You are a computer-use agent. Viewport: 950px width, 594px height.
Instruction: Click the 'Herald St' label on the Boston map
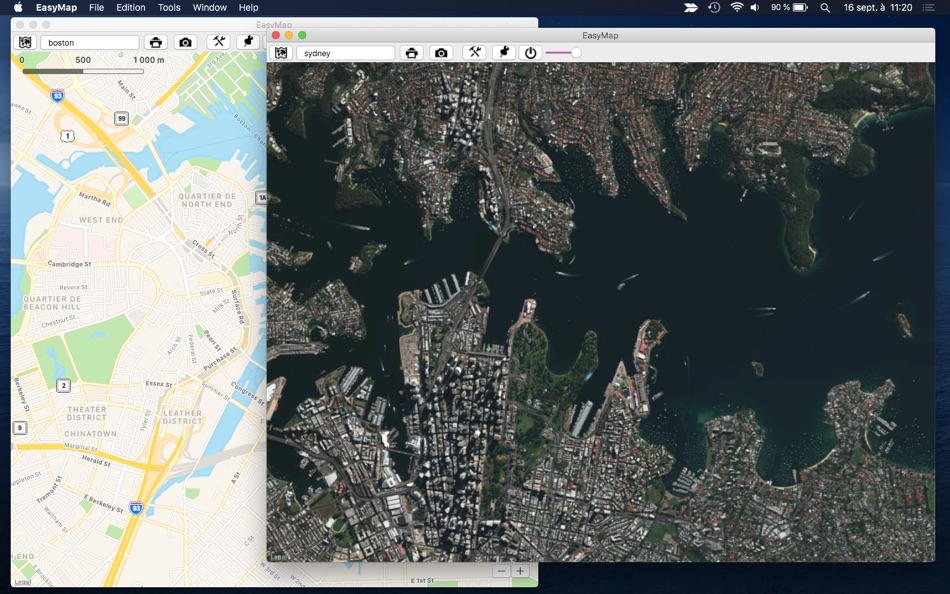96,461
